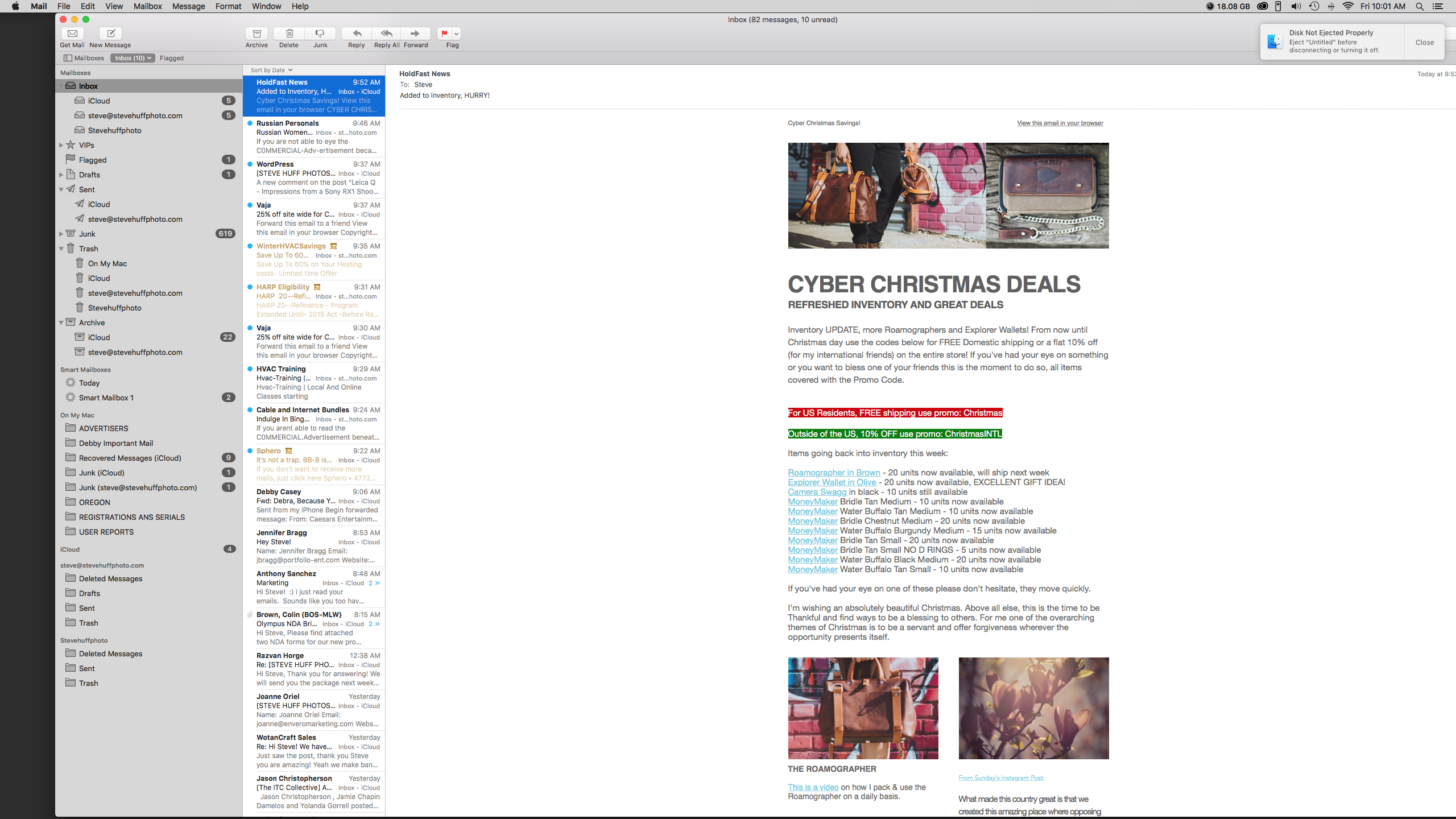Reply to the HoldFast News email
1456x819 pixels.
coord(357,34)
